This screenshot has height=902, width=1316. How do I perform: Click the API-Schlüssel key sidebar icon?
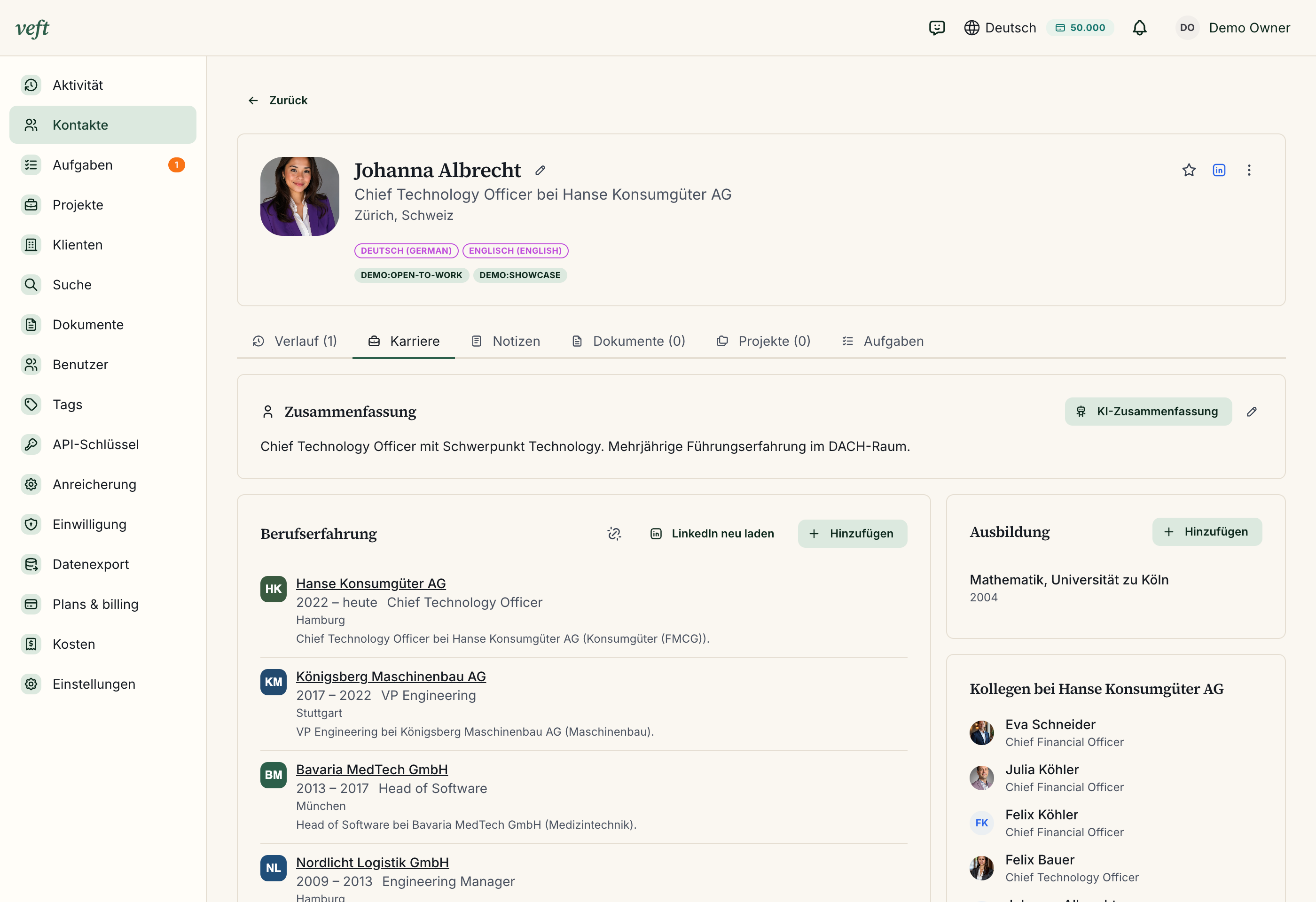31,444
